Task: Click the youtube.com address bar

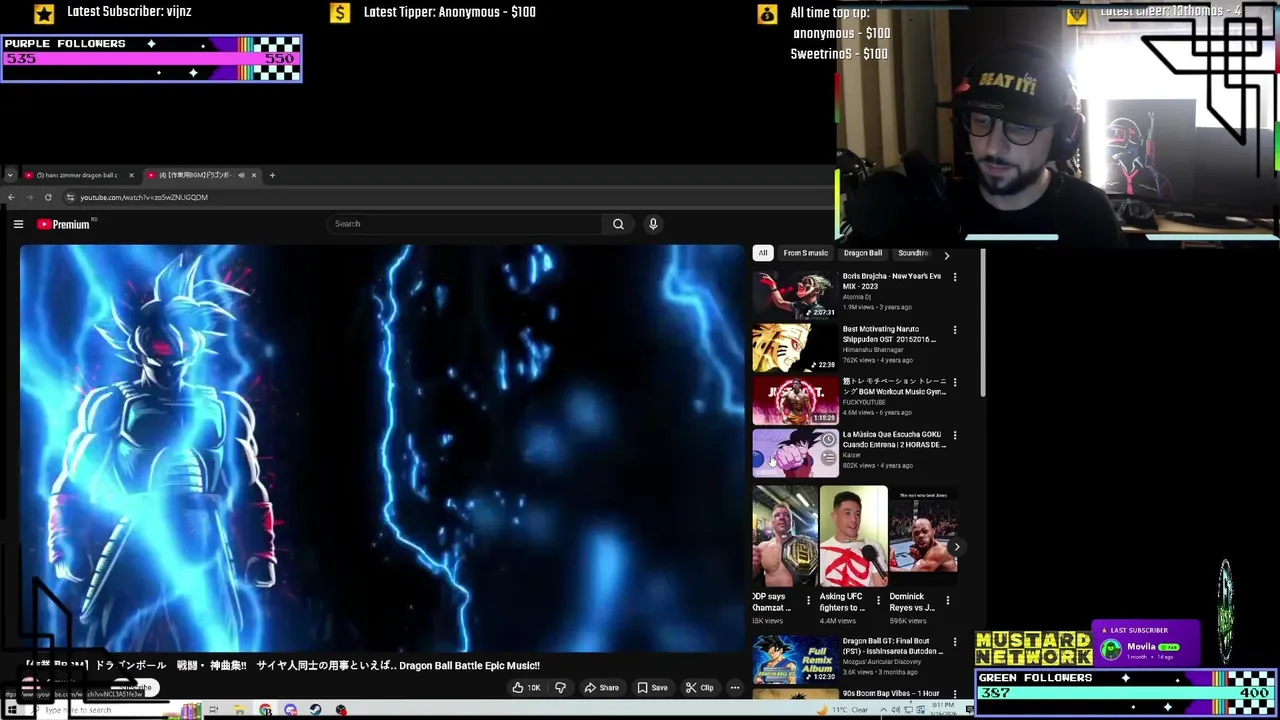Action: (x=440, y=197)
